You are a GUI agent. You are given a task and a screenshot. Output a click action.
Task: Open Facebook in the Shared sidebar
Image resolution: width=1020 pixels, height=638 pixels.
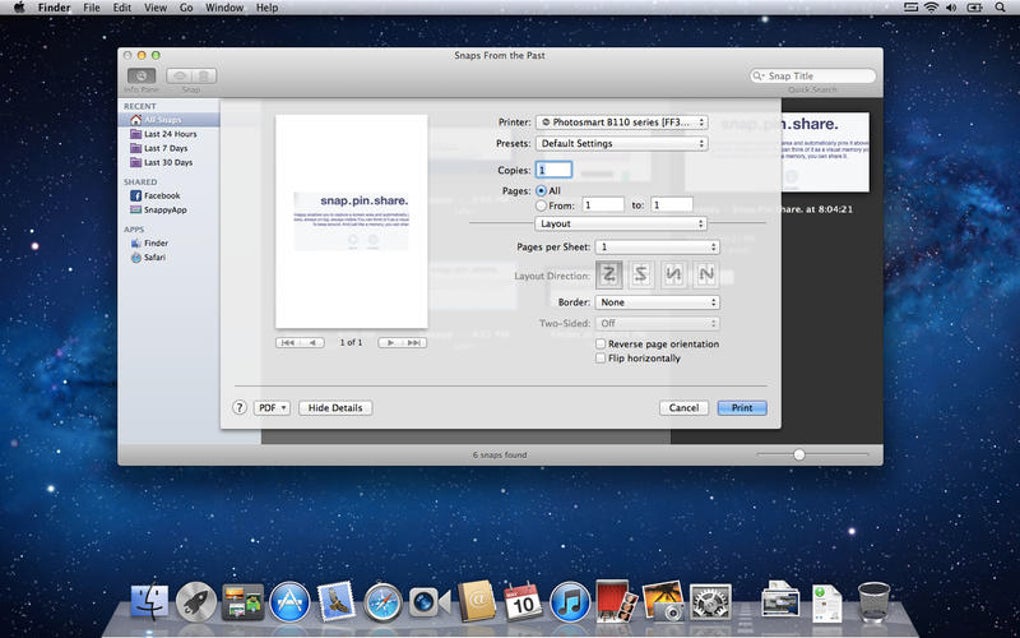[161, 196]
